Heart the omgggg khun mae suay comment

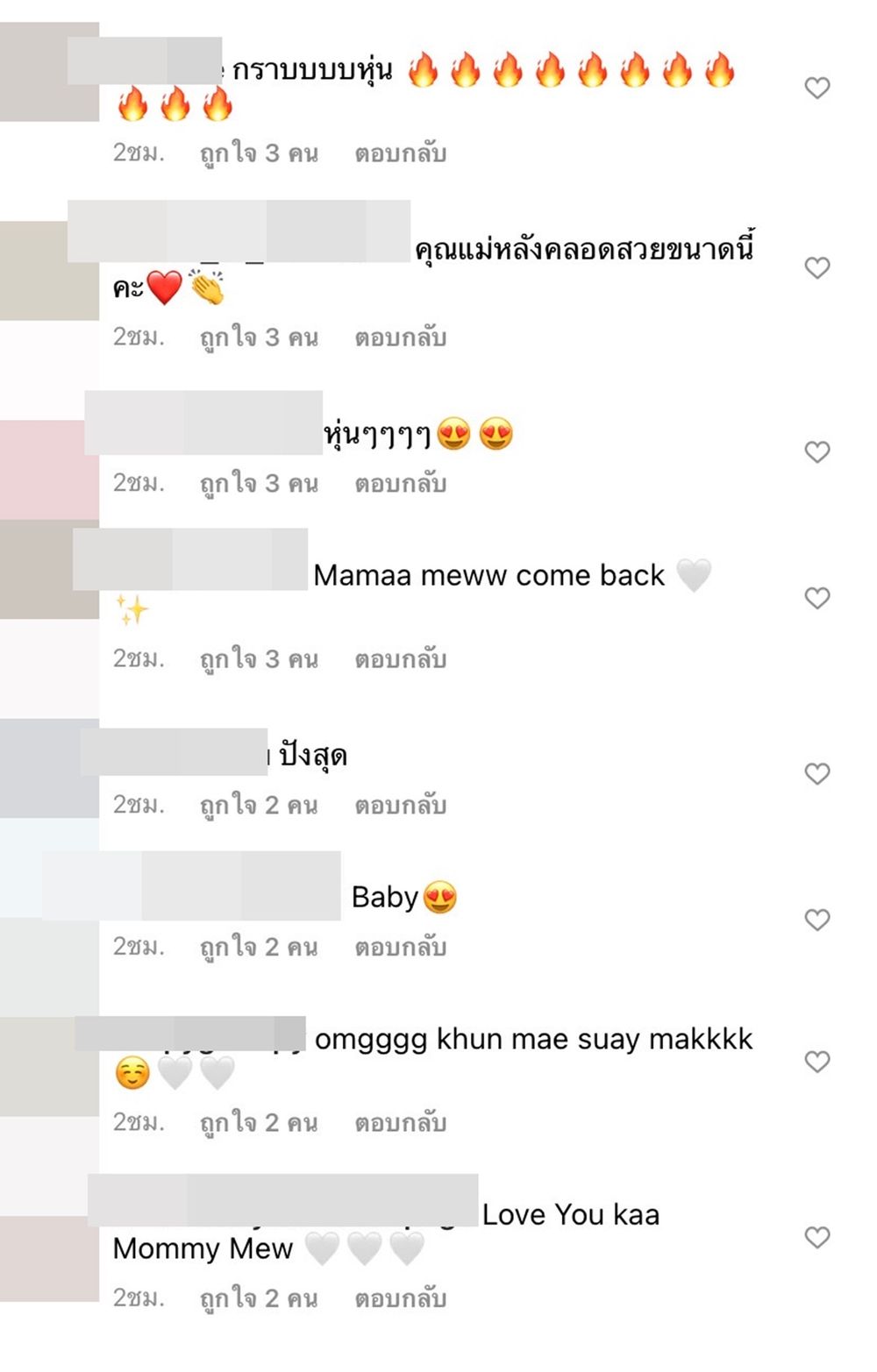point(816,1062)
